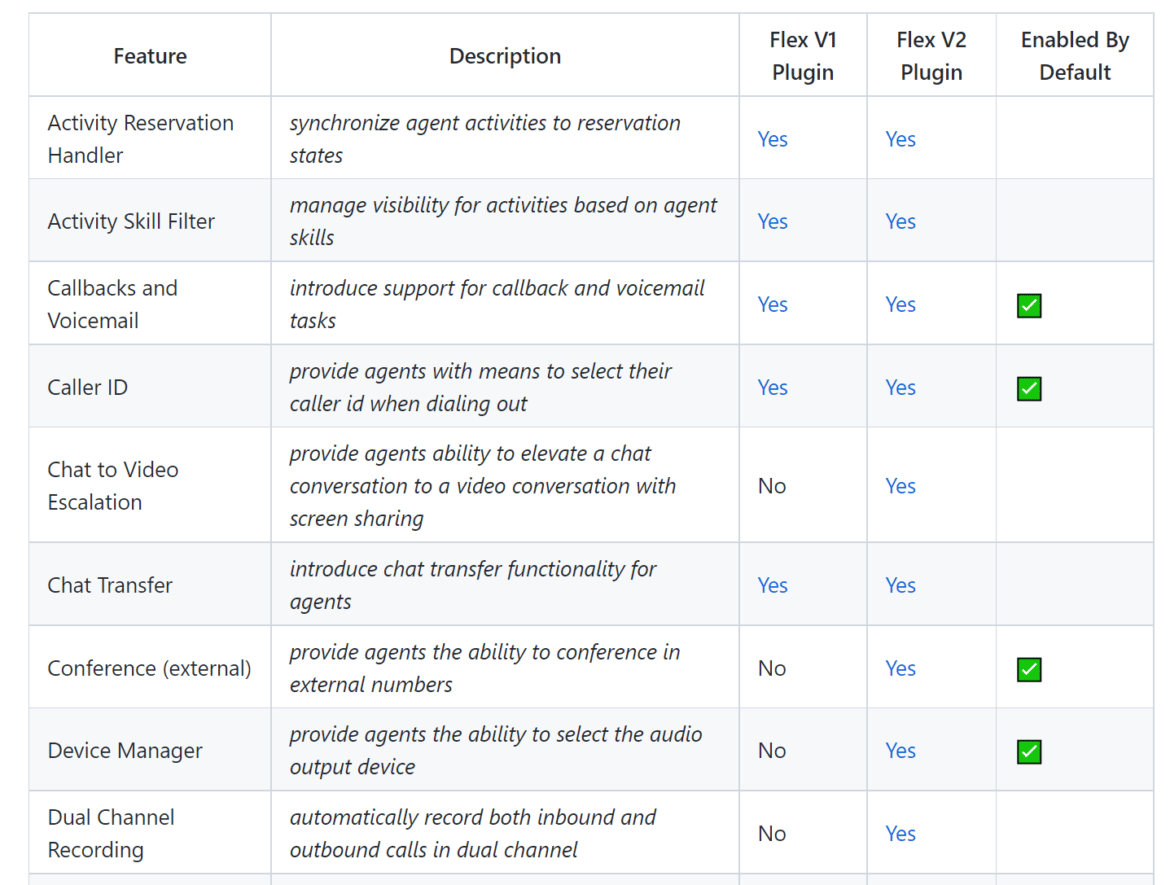Open Dual Channel Recording Flex V2 link

tap(900, 833)
